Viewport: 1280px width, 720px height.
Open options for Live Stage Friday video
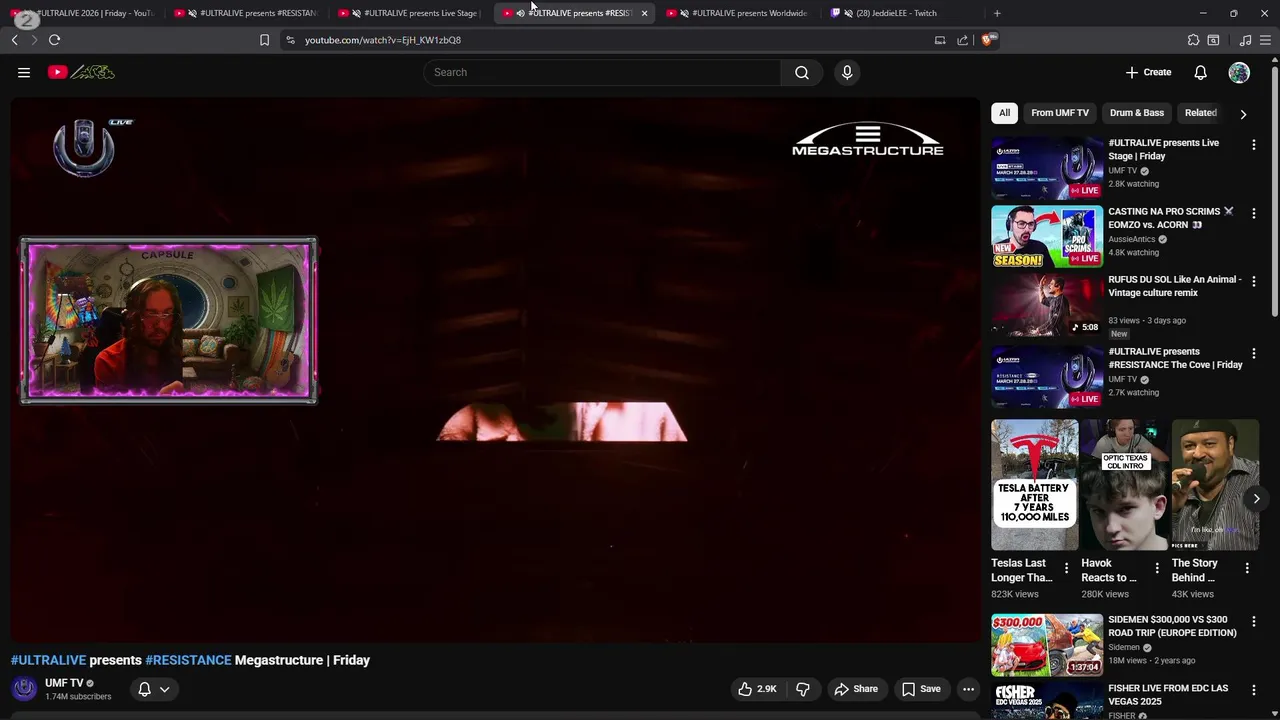pyautogui.click(x=1253, y=145)
